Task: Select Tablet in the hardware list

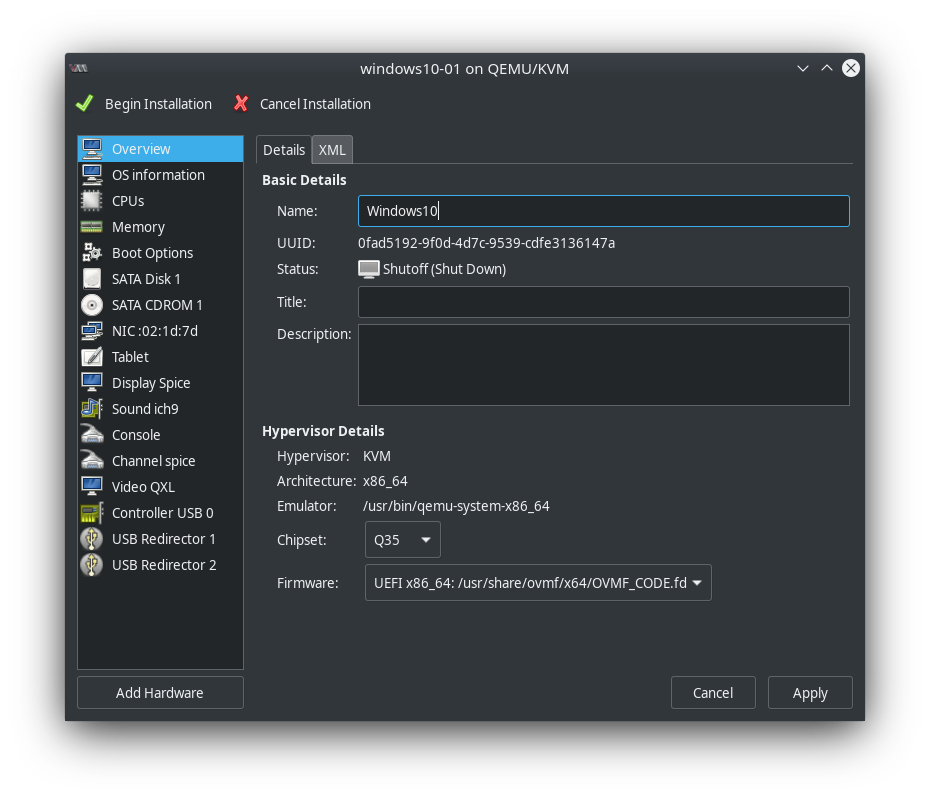Action: [160, 357]
